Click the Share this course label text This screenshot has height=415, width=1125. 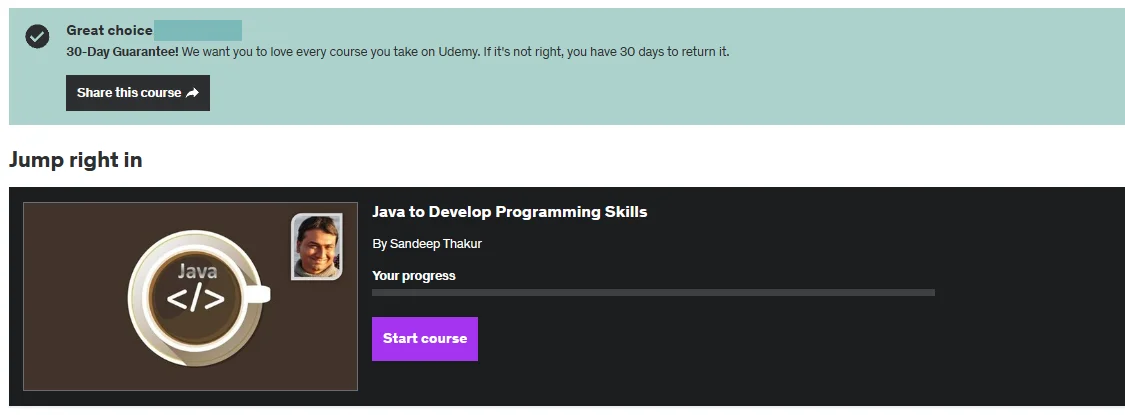coord(129,93)
